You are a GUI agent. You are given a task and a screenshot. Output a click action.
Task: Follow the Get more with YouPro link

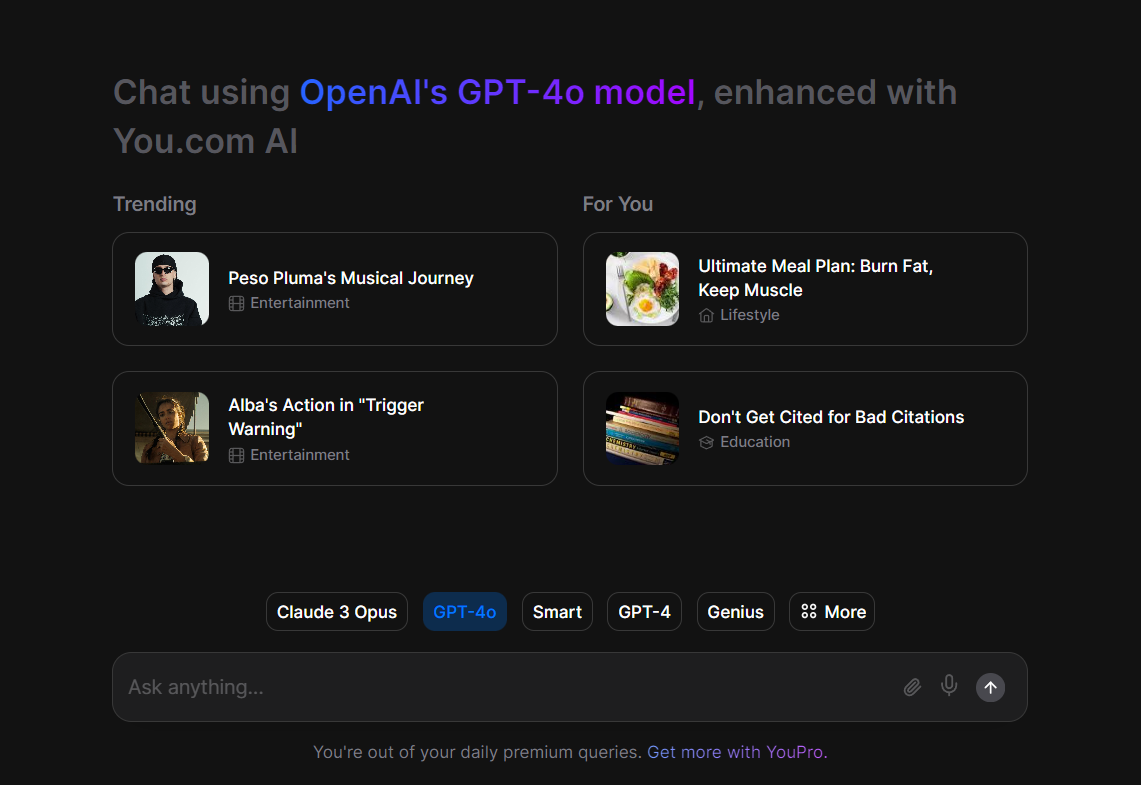[737, 752]
